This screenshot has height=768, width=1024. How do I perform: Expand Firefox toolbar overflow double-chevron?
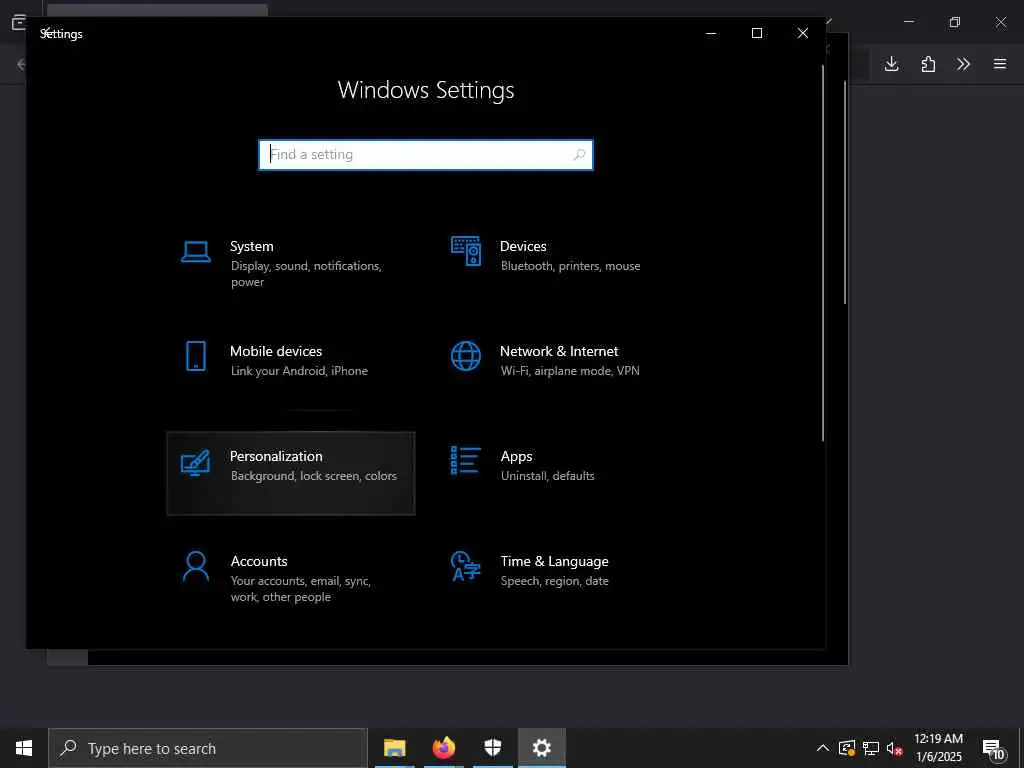(x=963, y=64)
